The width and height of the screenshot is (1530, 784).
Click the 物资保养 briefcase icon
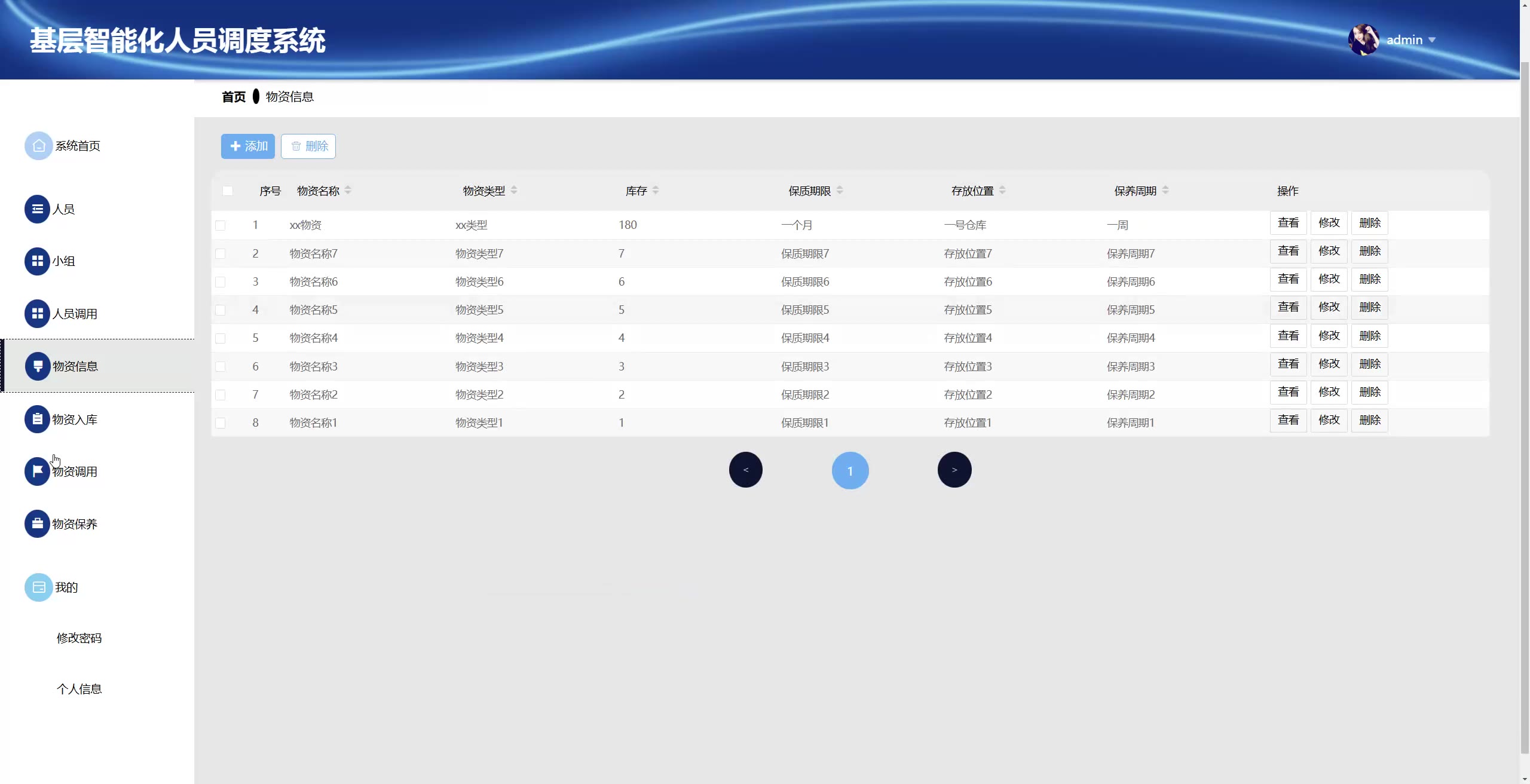tap(37, 524)
